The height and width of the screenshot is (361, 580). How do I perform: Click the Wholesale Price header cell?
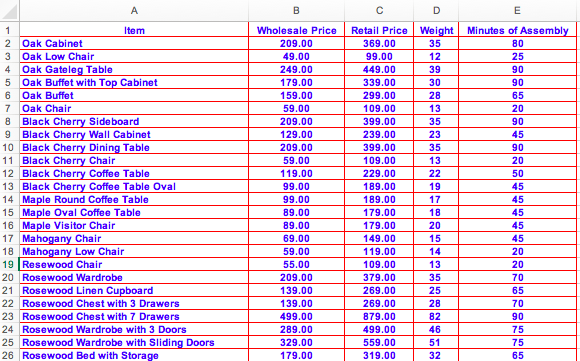click(296, 30)
